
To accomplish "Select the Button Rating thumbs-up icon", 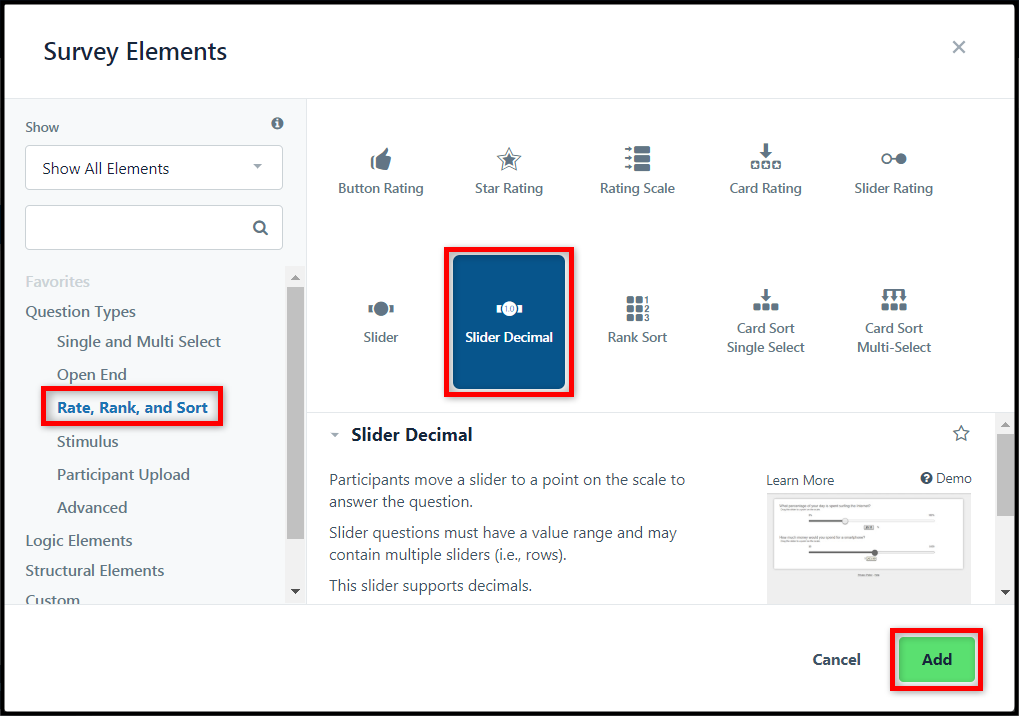I will [x=381, y=159].
